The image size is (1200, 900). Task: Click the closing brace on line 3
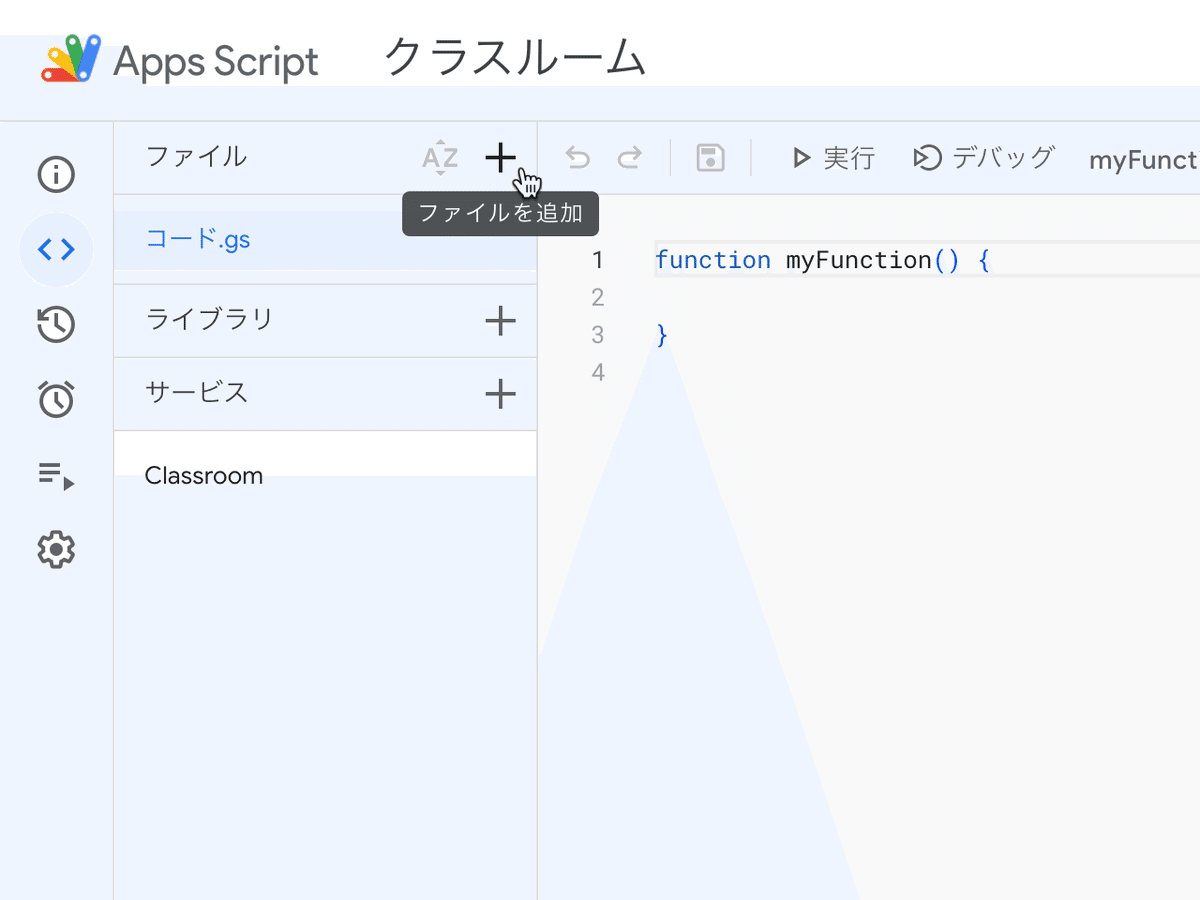pos(661,335)
